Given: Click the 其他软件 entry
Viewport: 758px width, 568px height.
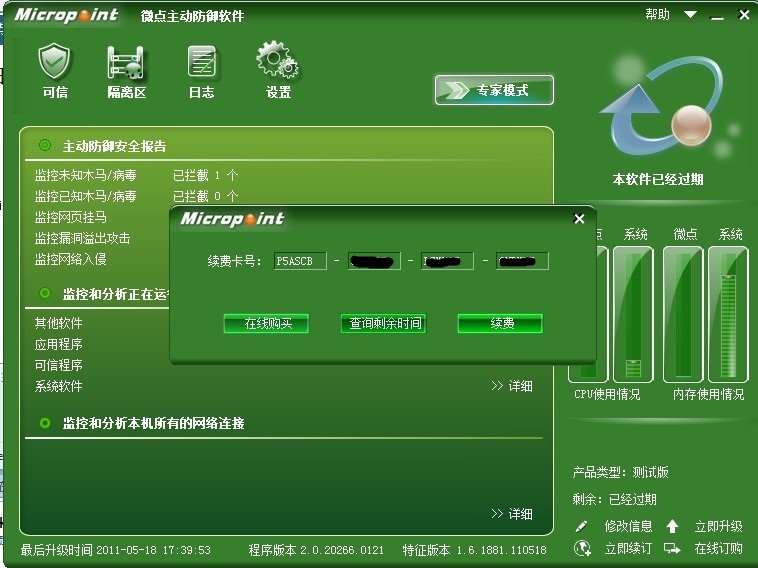Looking at the screenshot, I should (x=58, y=323).
